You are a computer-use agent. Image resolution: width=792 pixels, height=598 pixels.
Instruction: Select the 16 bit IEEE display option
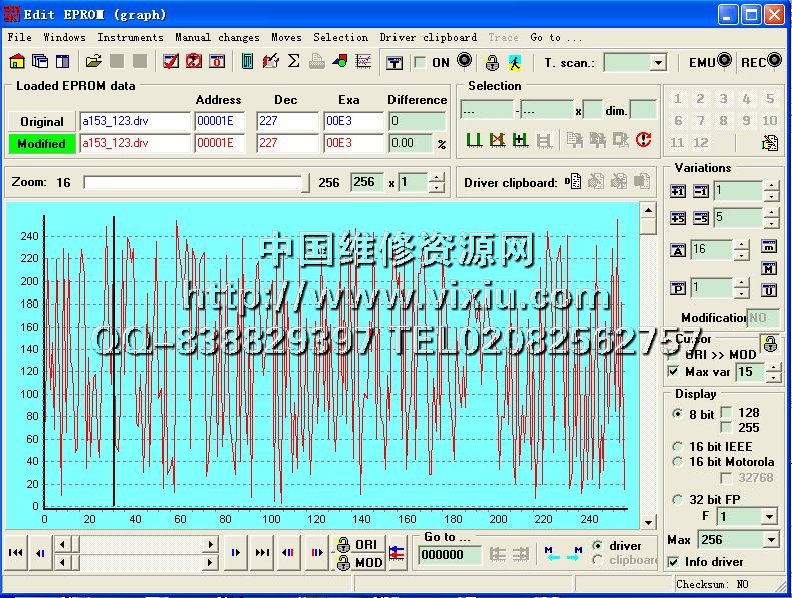[x=677, y=446]
